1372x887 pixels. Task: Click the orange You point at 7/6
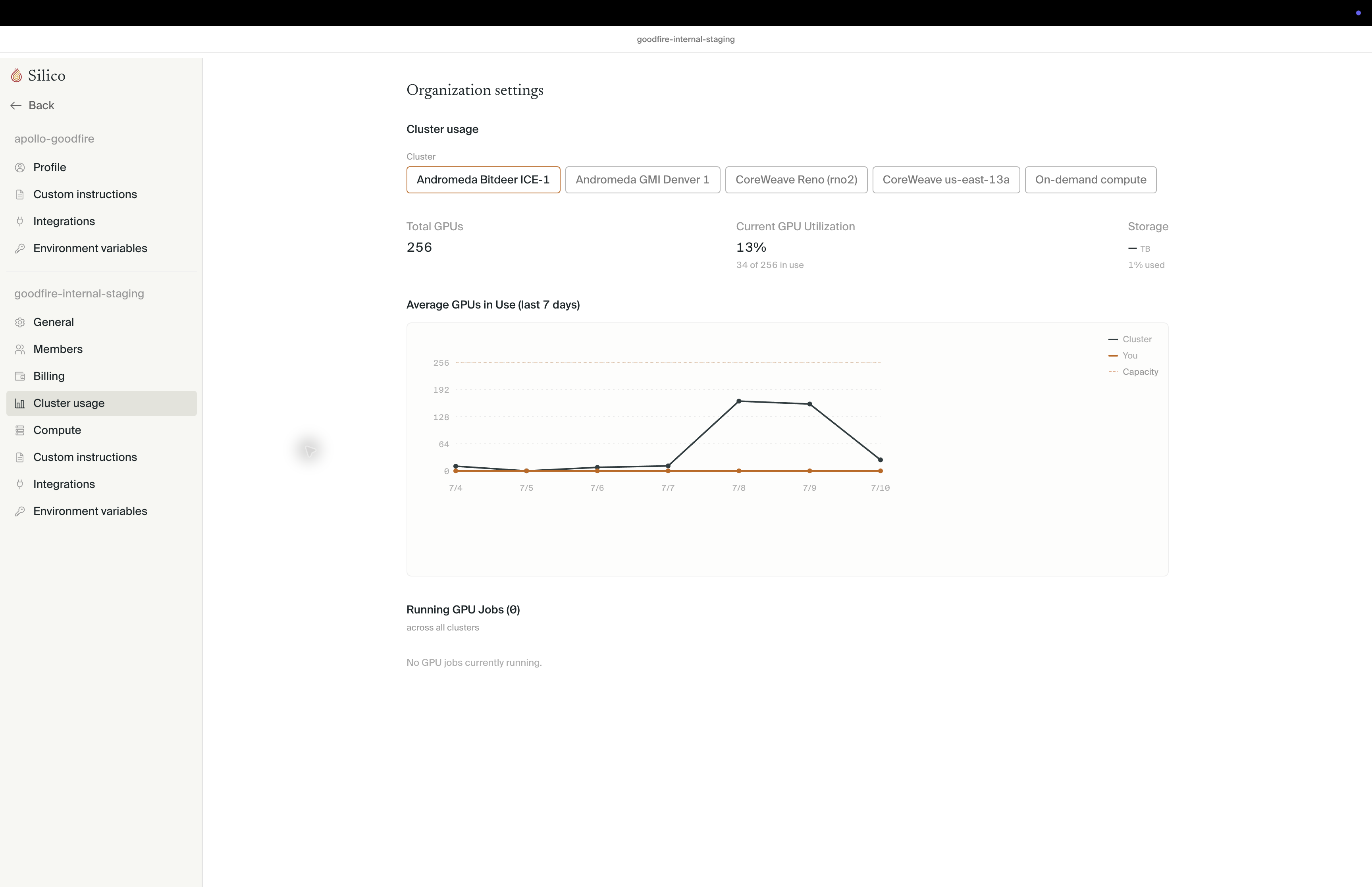coord(597,471)
